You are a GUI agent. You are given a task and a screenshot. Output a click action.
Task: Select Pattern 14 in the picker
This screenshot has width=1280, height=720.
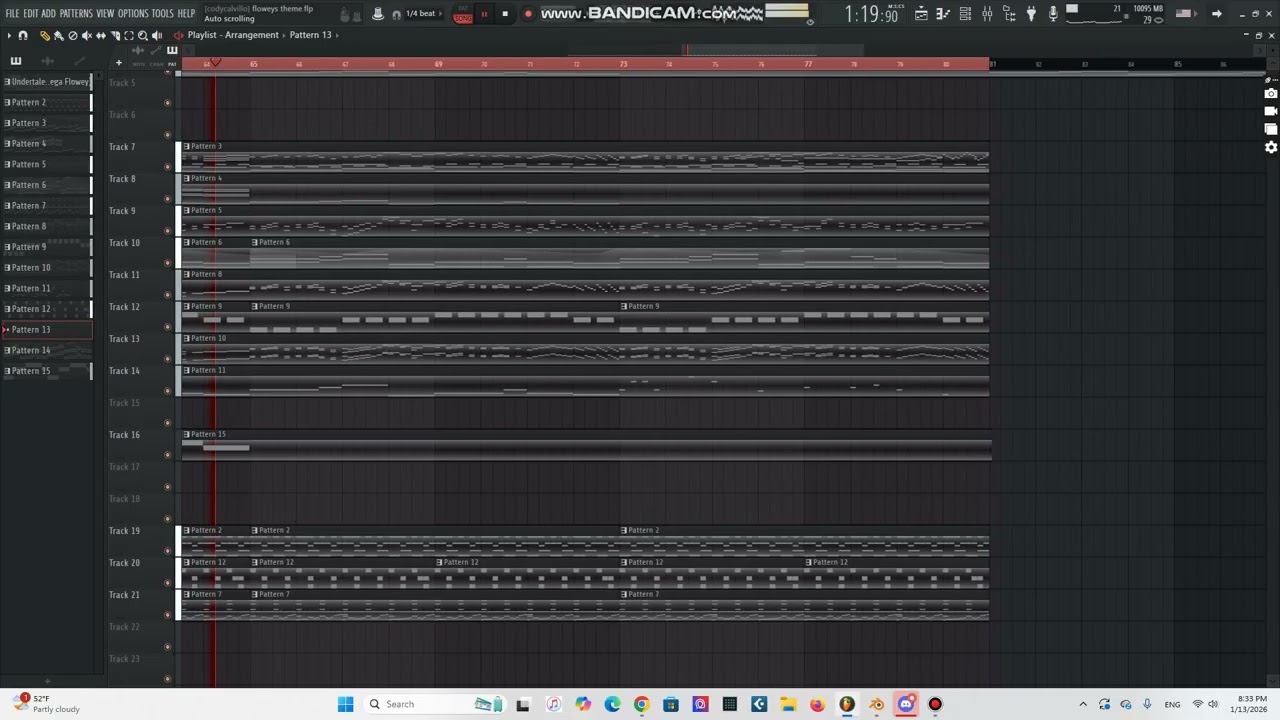(x=47, y=350)
